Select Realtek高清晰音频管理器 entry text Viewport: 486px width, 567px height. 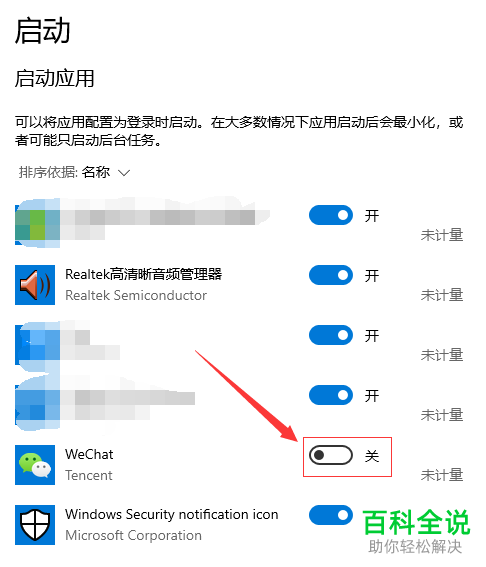tap(143, 274)
